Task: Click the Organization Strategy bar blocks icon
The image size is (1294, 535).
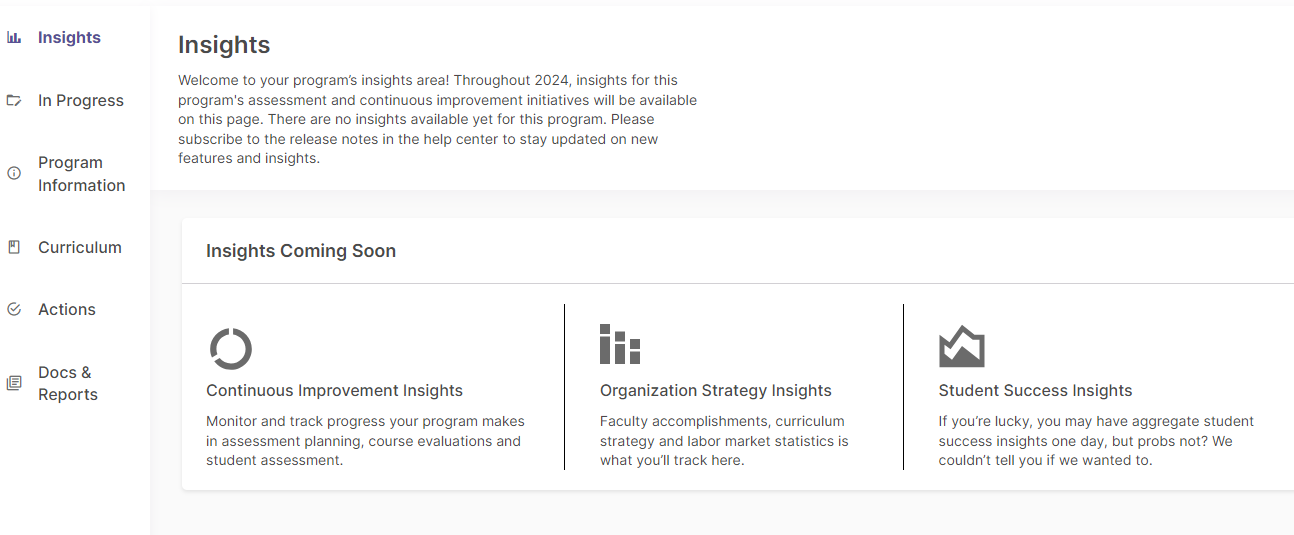Action: click(x=620, y=344)
